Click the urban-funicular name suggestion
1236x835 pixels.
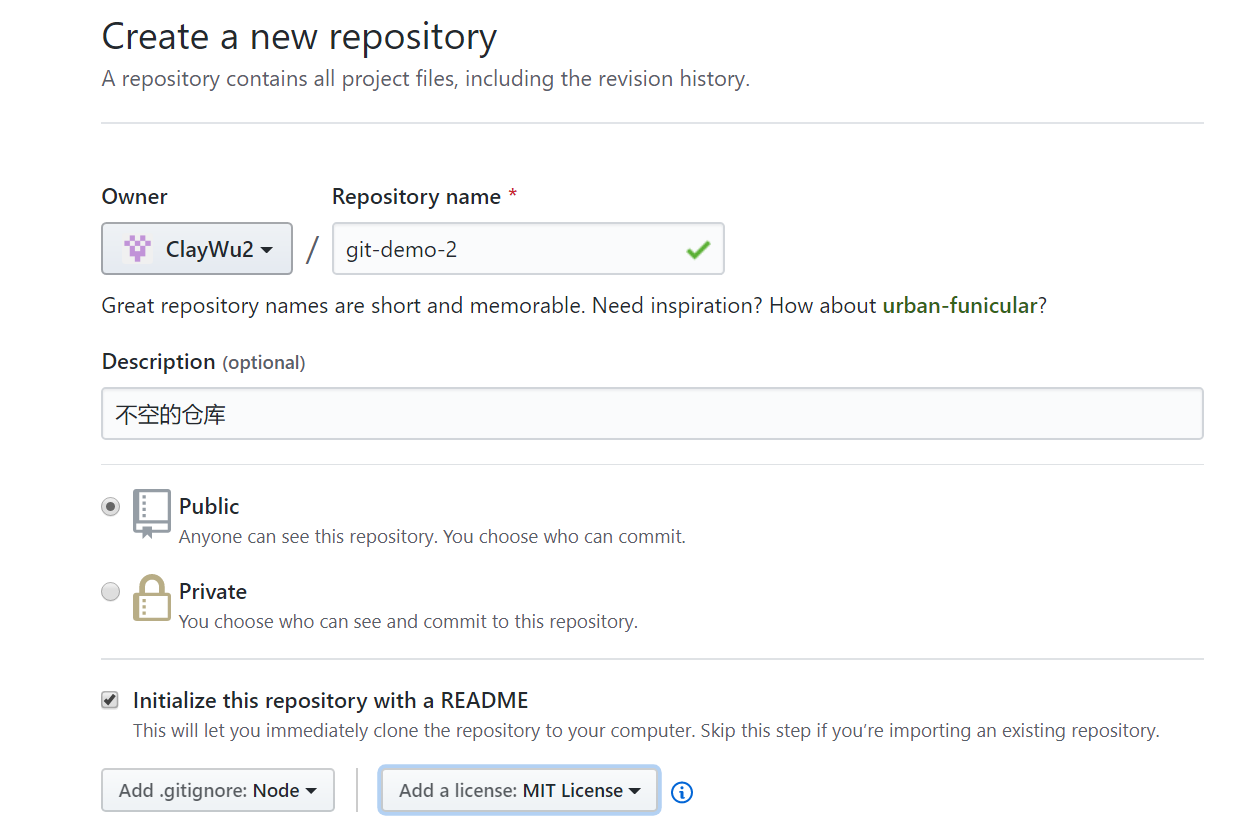tap(959, 306)
